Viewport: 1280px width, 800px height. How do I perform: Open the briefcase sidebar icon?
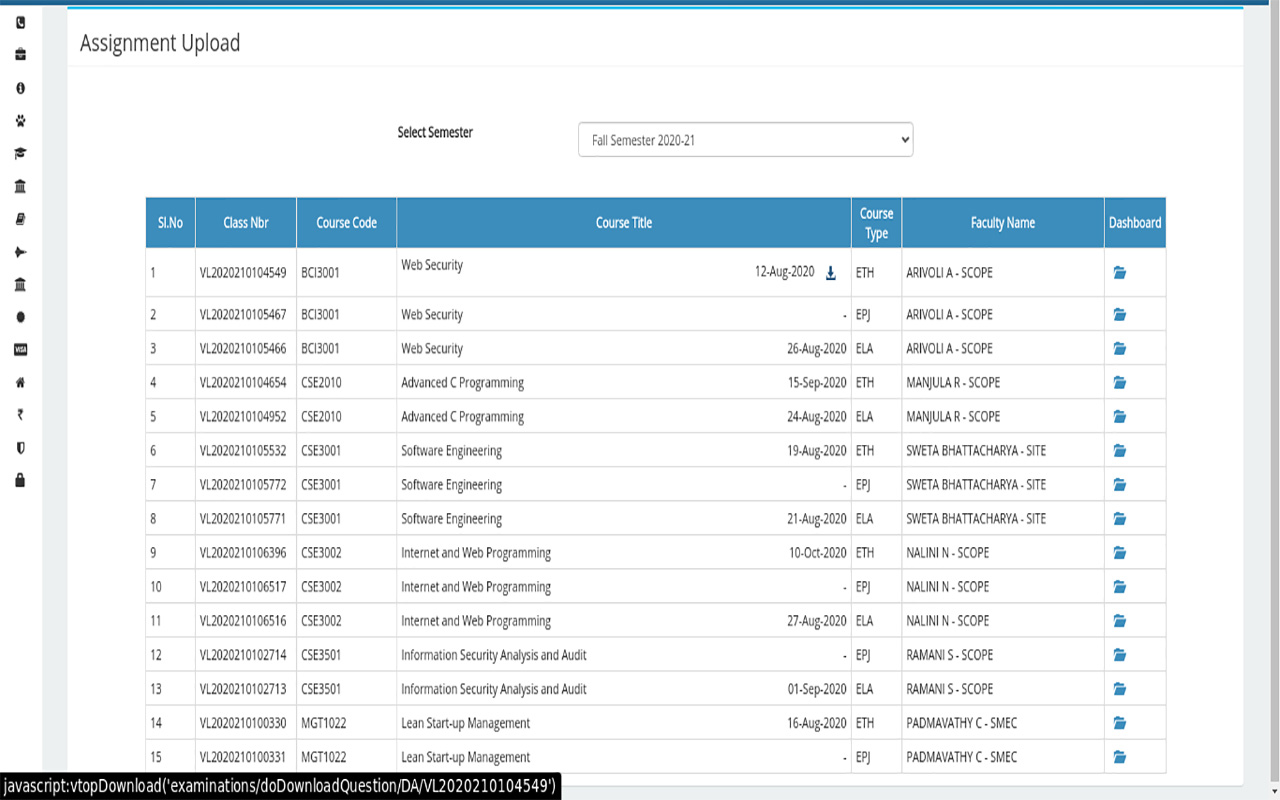click(x=20, y=55)
